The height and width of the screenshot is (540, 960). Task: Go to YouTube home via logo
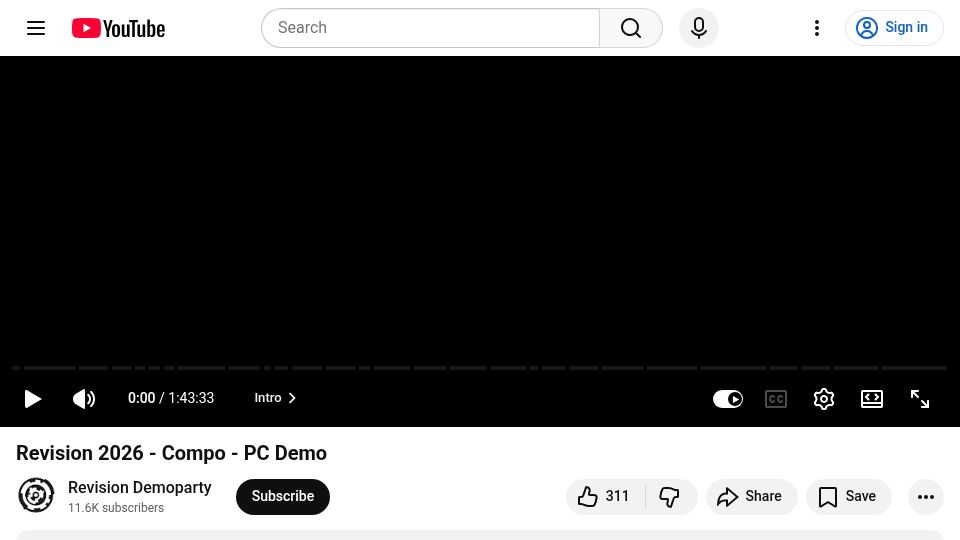click(x=118, y=28)
